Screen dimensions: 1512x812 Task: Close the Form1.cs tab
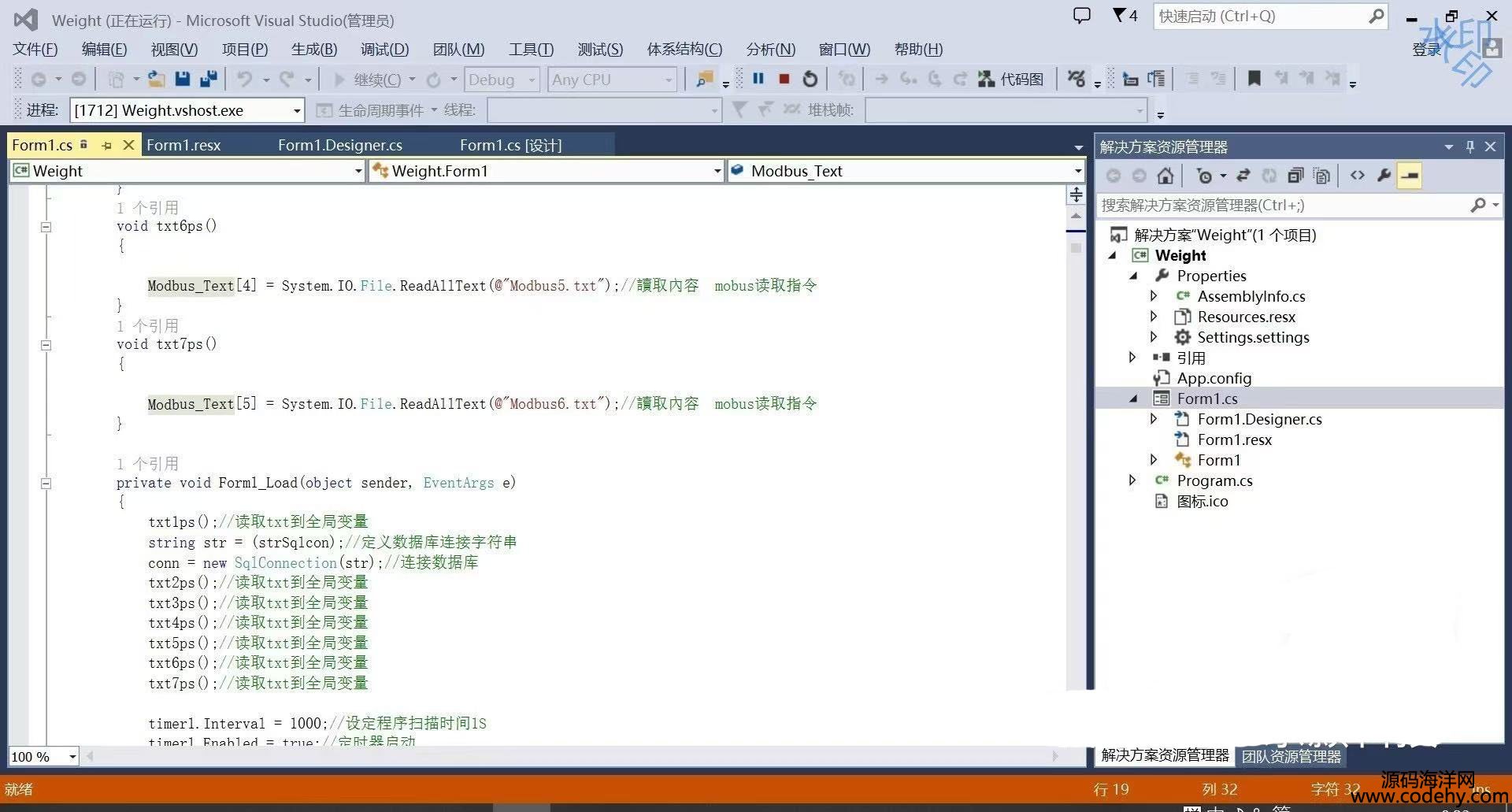(128, 145)
